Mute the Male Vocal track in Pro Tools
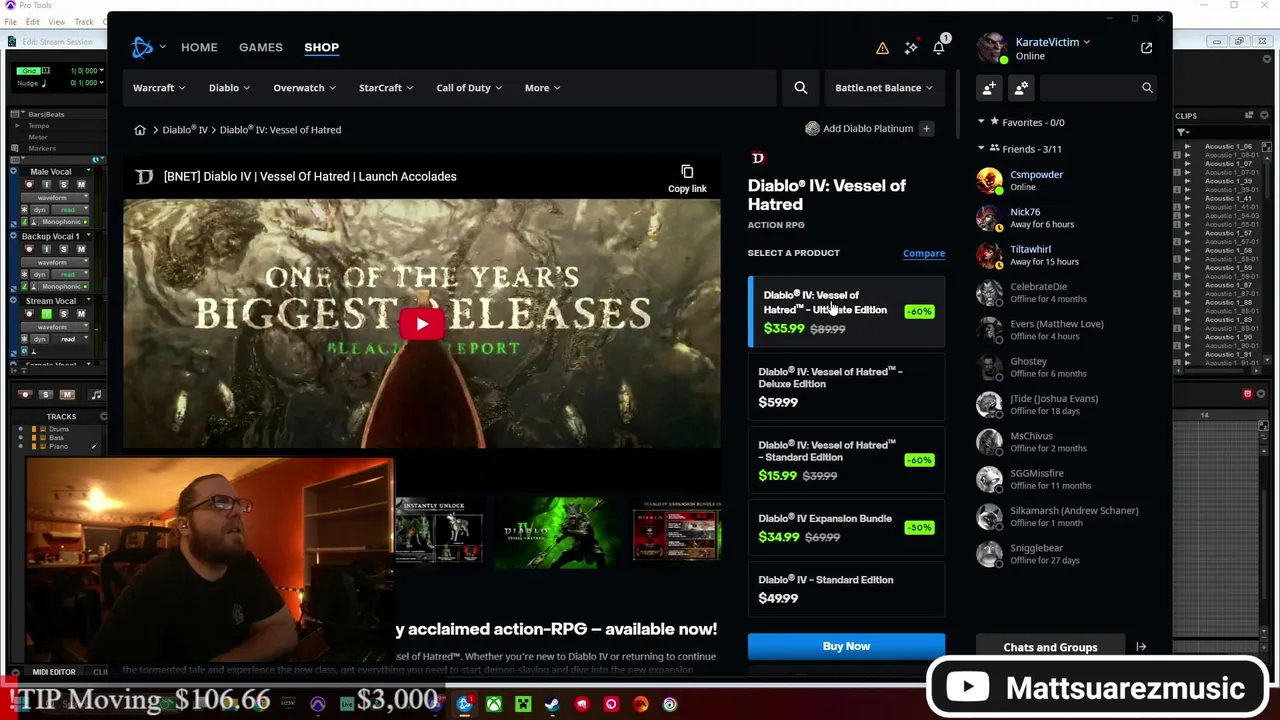The width and height of the screenshot is (1280, 720). 80,185
